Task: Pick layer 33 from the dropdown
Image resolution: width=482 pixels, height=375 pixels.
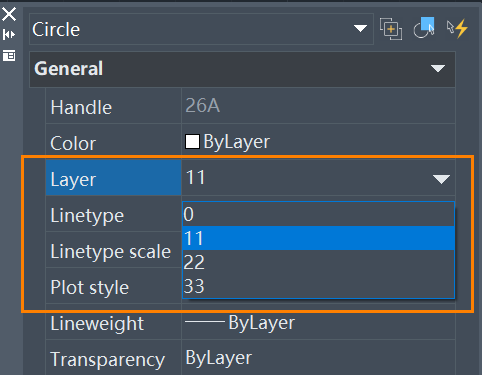Action: click(x=318, y=286)
